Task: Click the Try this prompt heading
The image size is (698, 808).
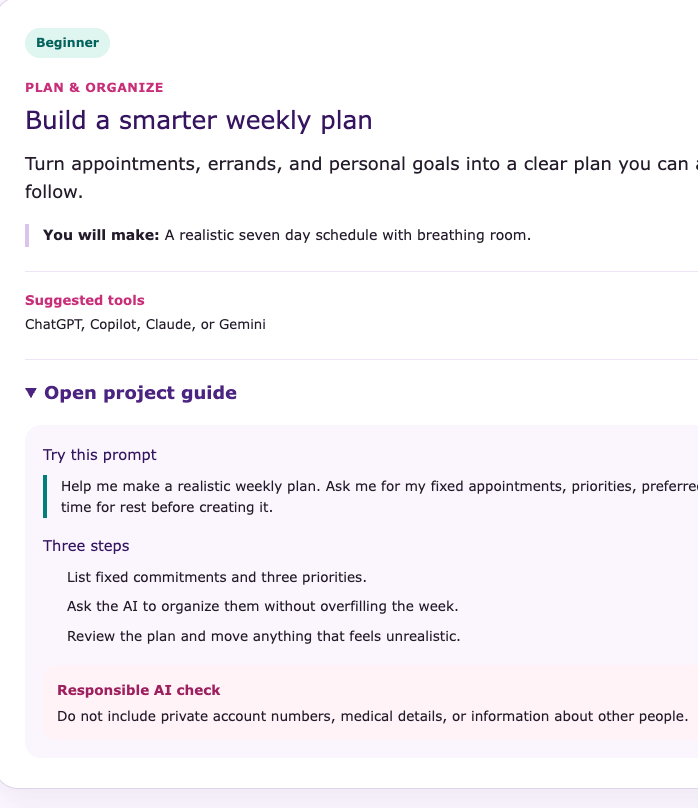Action: pyautogui.click(x=99, y=455)
